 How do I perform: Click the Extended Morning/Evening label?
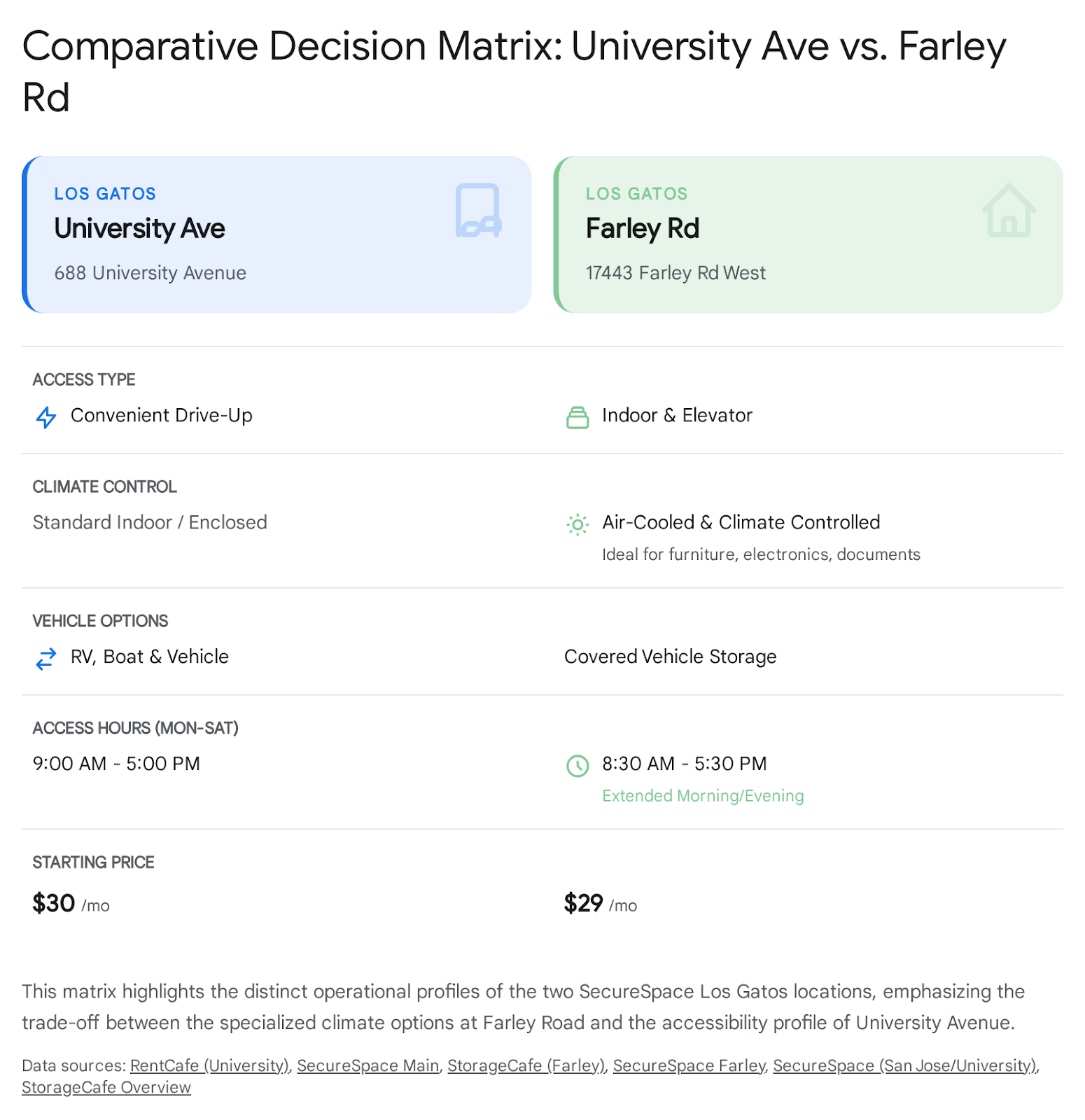tap(703, 796)
